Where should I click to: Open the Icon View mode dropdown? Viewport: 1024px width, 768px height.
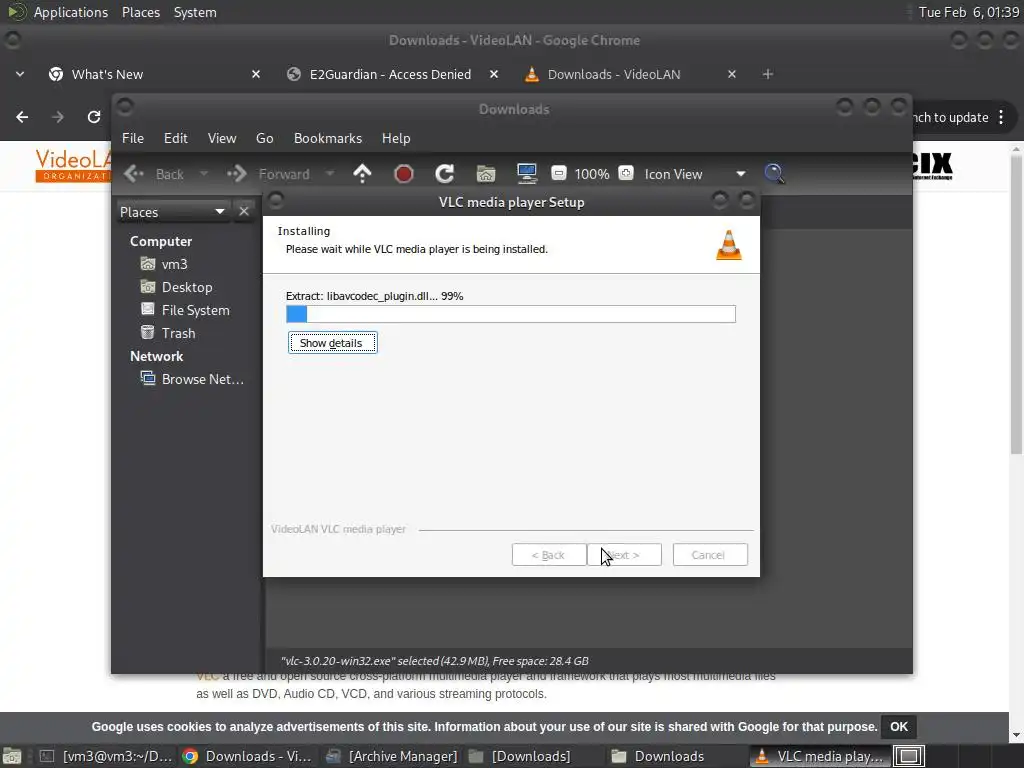tap(696, 174)
